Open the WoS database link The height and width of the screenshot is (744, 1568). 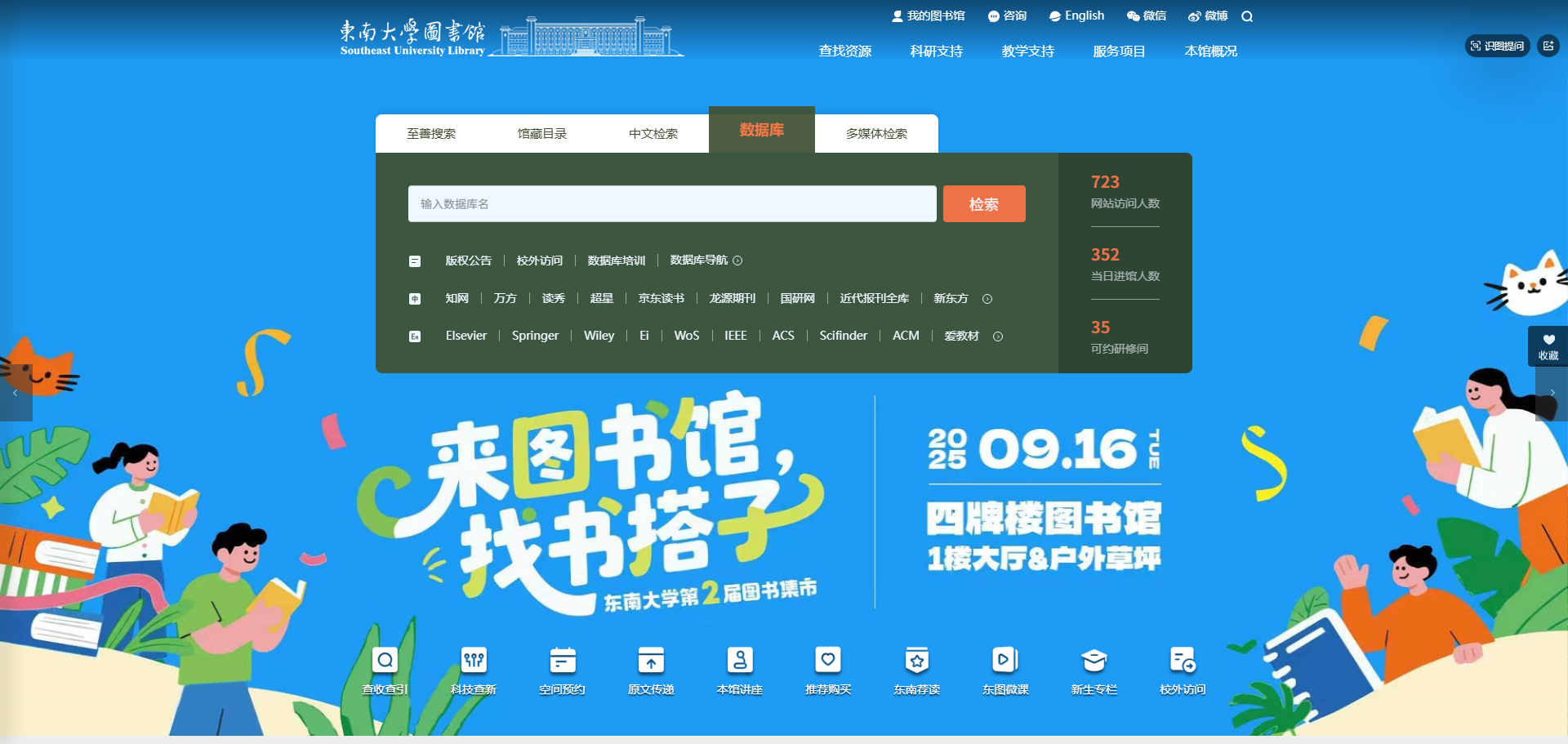[687, 336]
